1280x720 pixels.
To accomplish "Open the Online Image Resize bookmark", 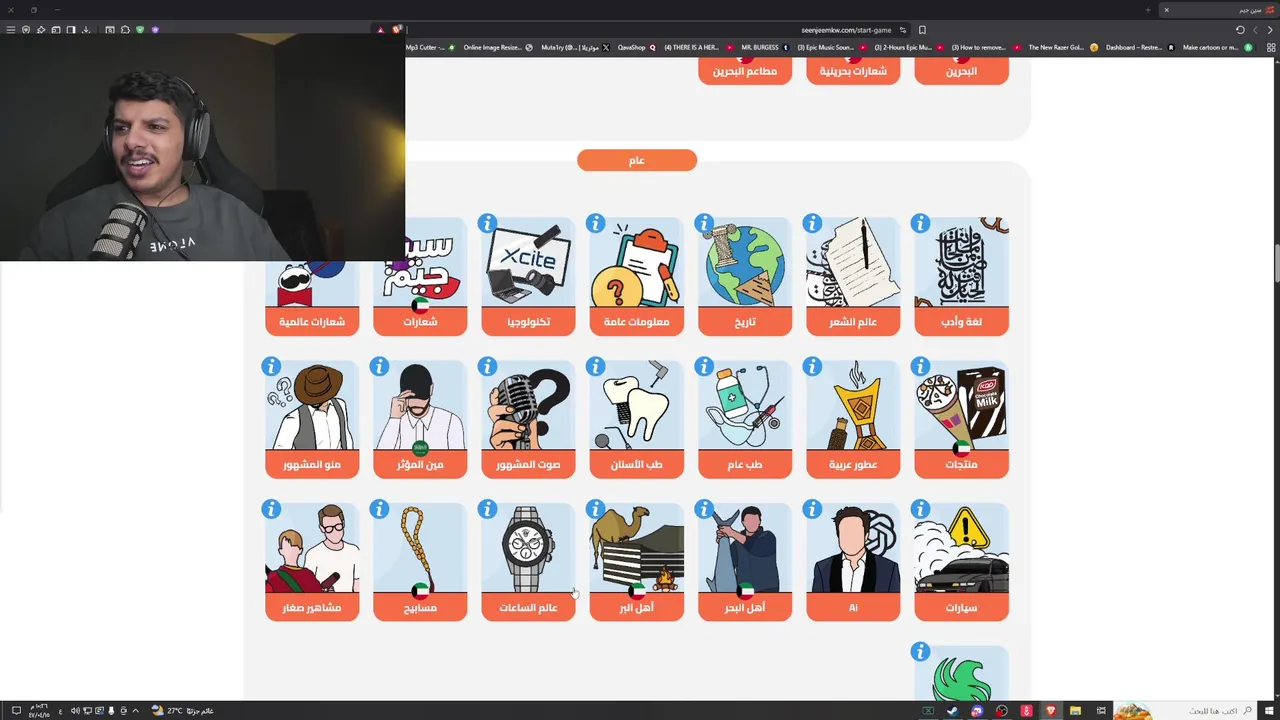I will tap(498, 47).
